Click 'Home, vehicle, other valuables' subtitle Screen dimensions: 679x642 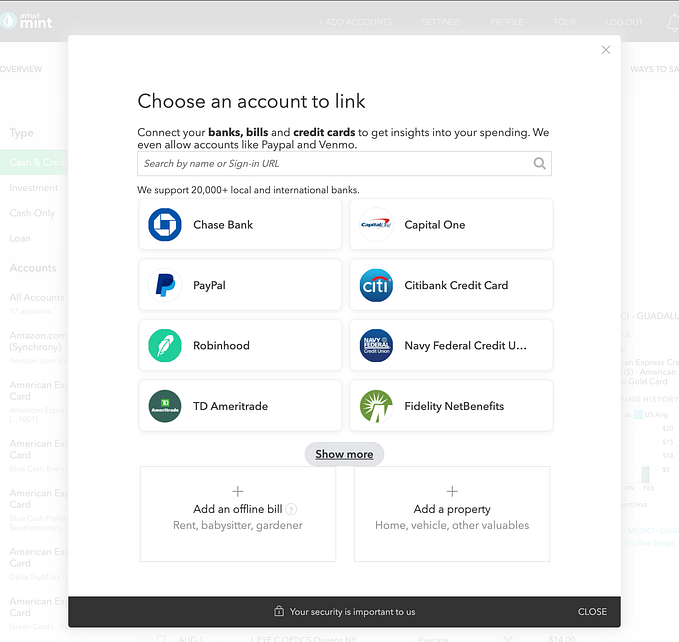[x=452, y=525]
